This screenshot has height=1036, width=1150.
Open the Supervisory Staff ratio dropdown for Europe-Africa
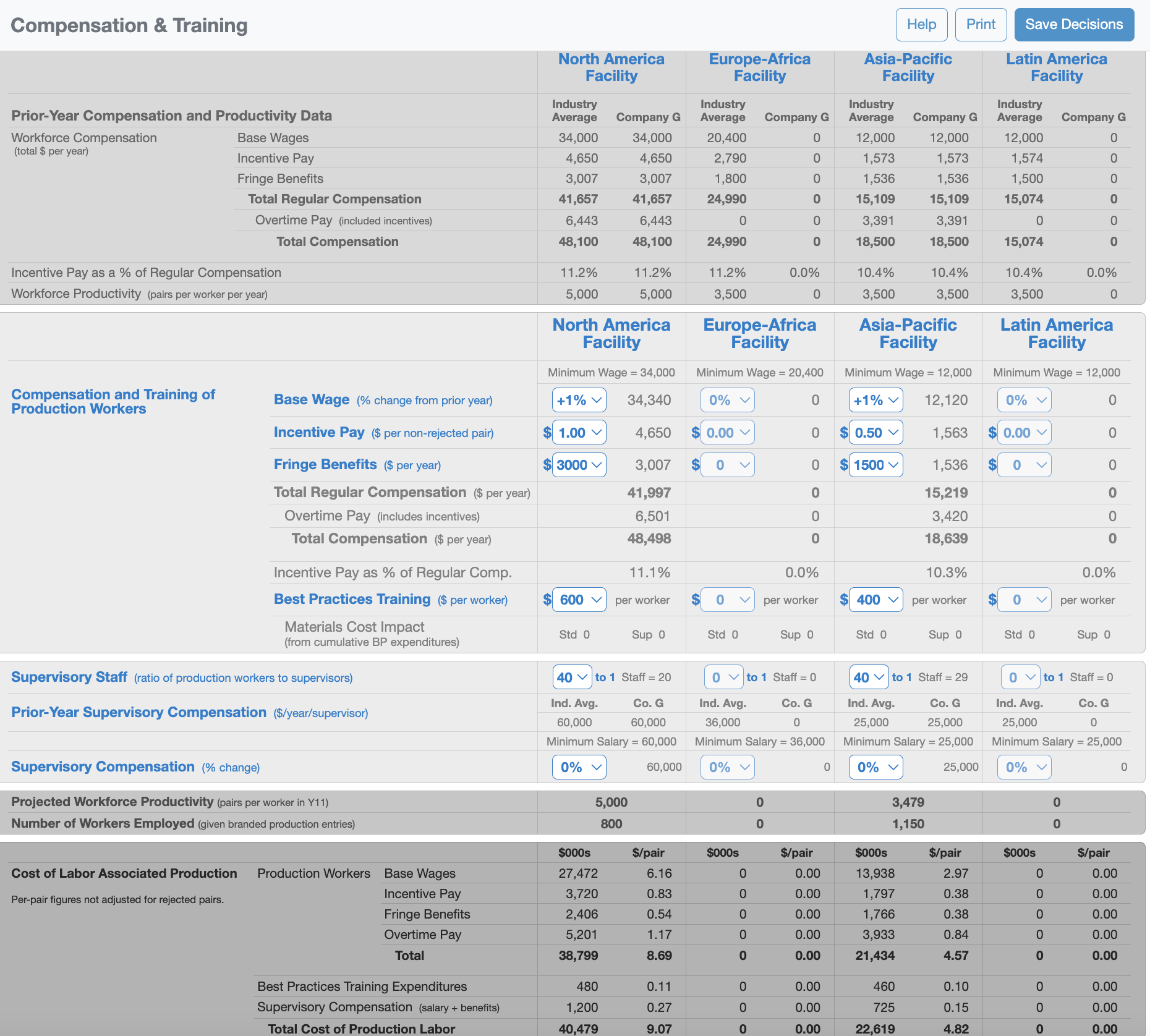coord(723,677)
